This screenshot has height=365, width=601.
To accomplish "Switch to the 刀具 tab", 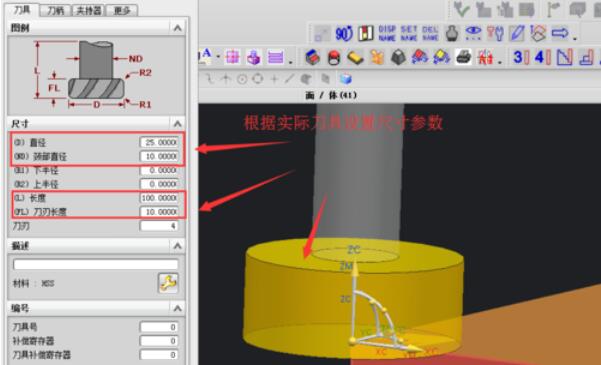I will click(x=22, y=10).
